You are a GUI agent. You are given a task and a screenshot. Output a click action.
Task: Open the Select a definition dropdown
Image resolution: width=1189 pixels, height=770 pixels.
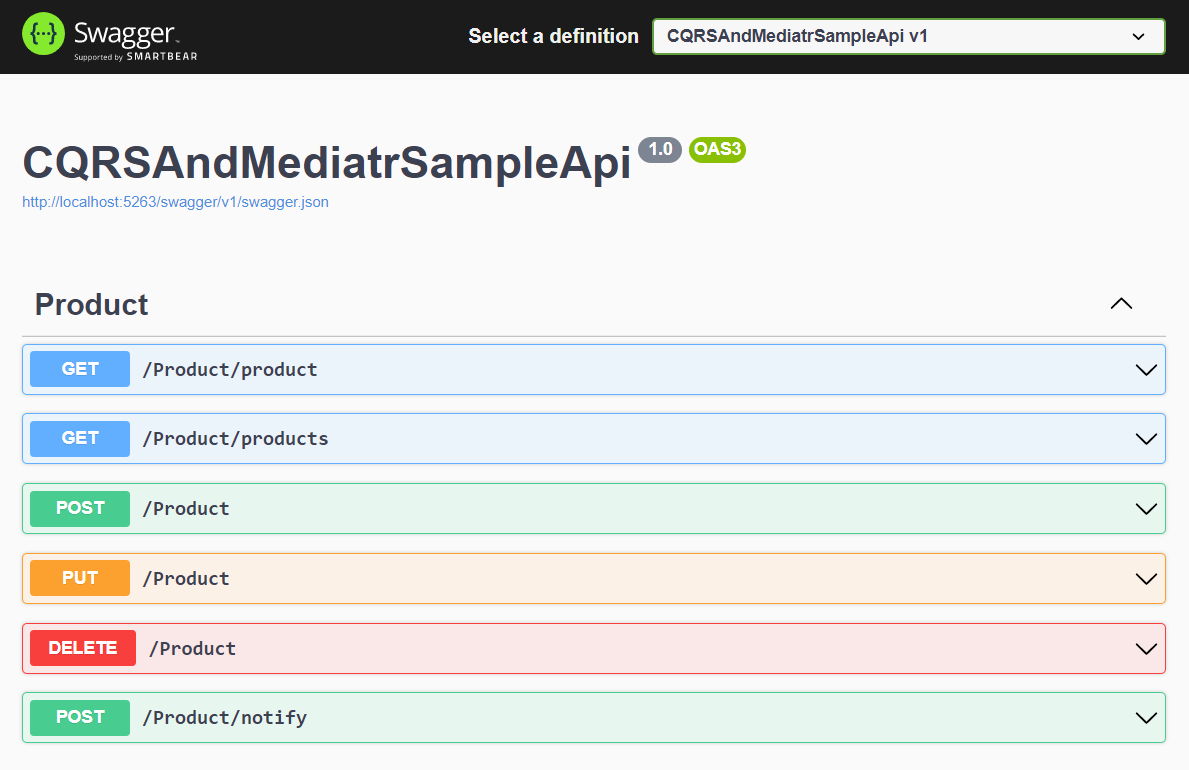tap(908, 36)
